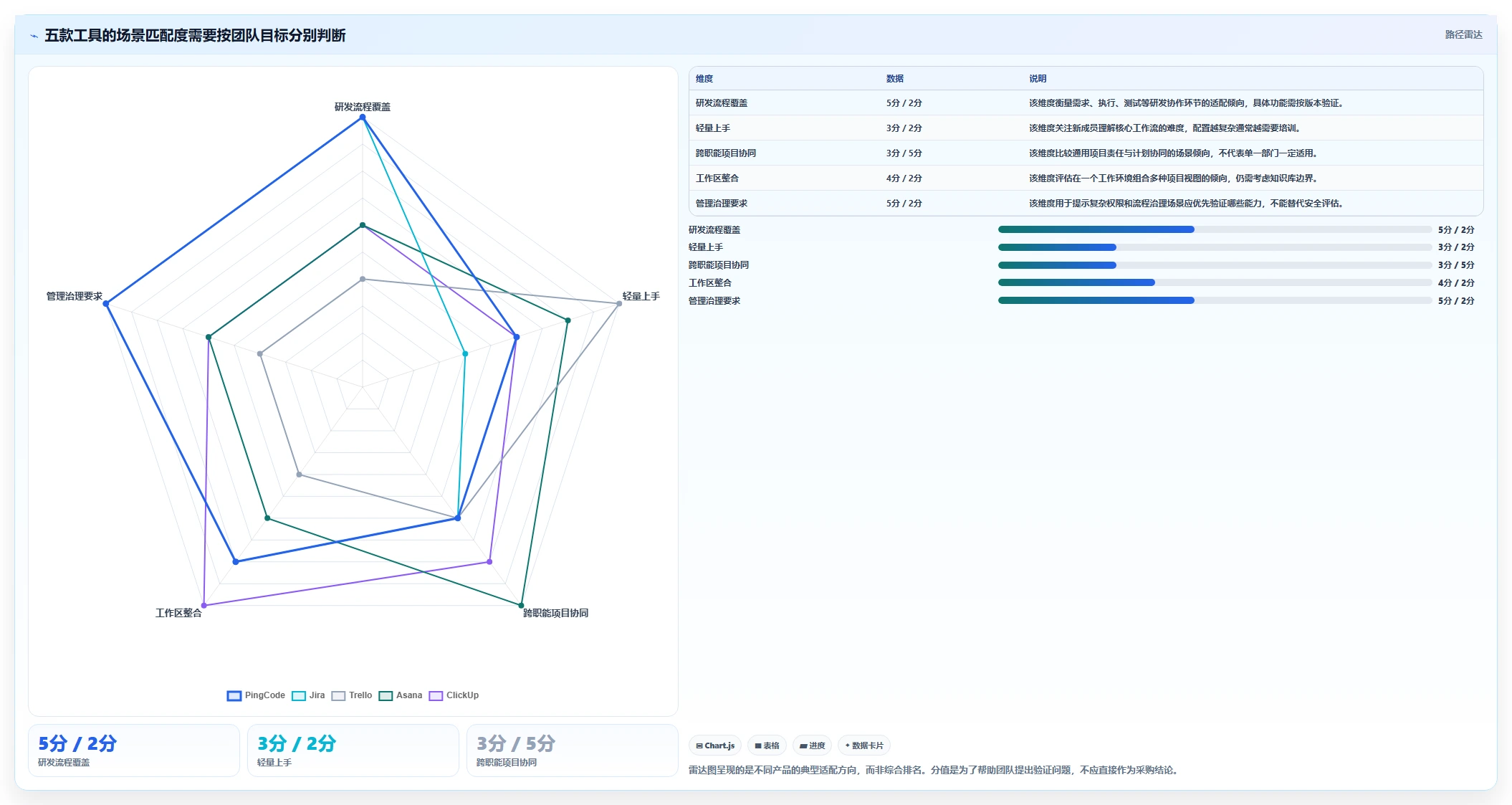
Task: Select the 表格 chip
Action: point(767,746)
